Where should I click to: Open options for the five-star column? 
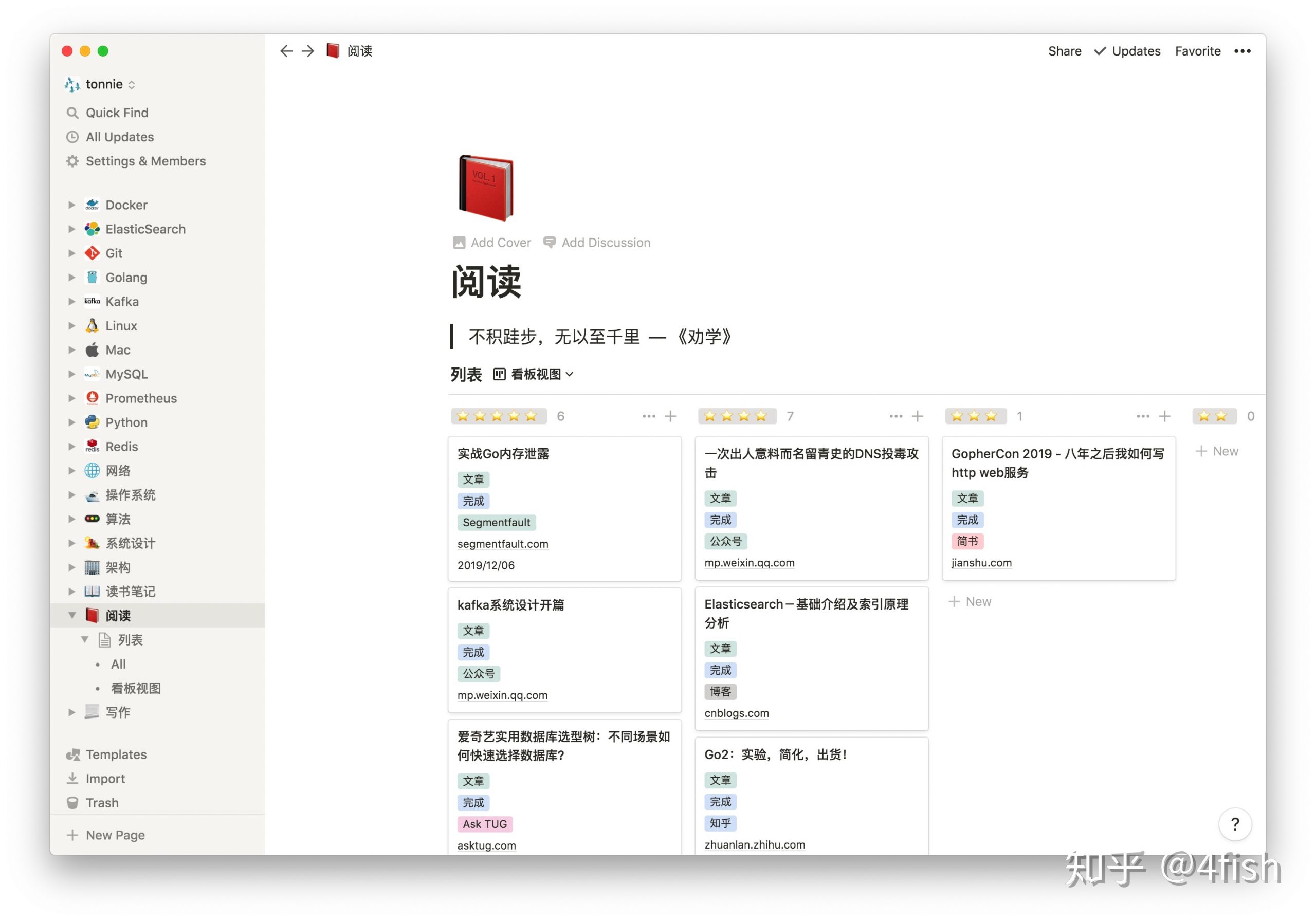tap(648, 416)
